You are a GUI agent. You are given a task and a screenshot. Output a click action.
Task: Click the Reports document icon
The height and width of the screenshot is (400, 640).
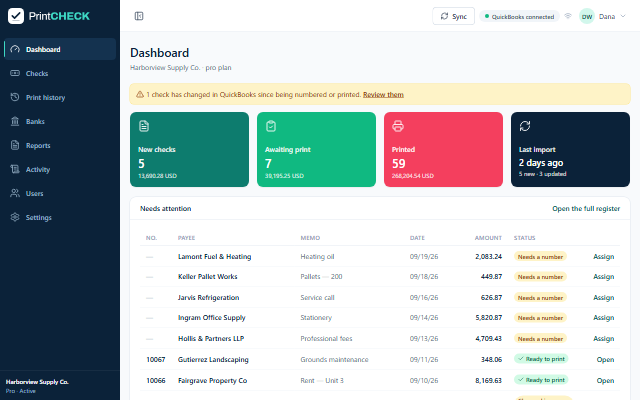pos(15,145)
